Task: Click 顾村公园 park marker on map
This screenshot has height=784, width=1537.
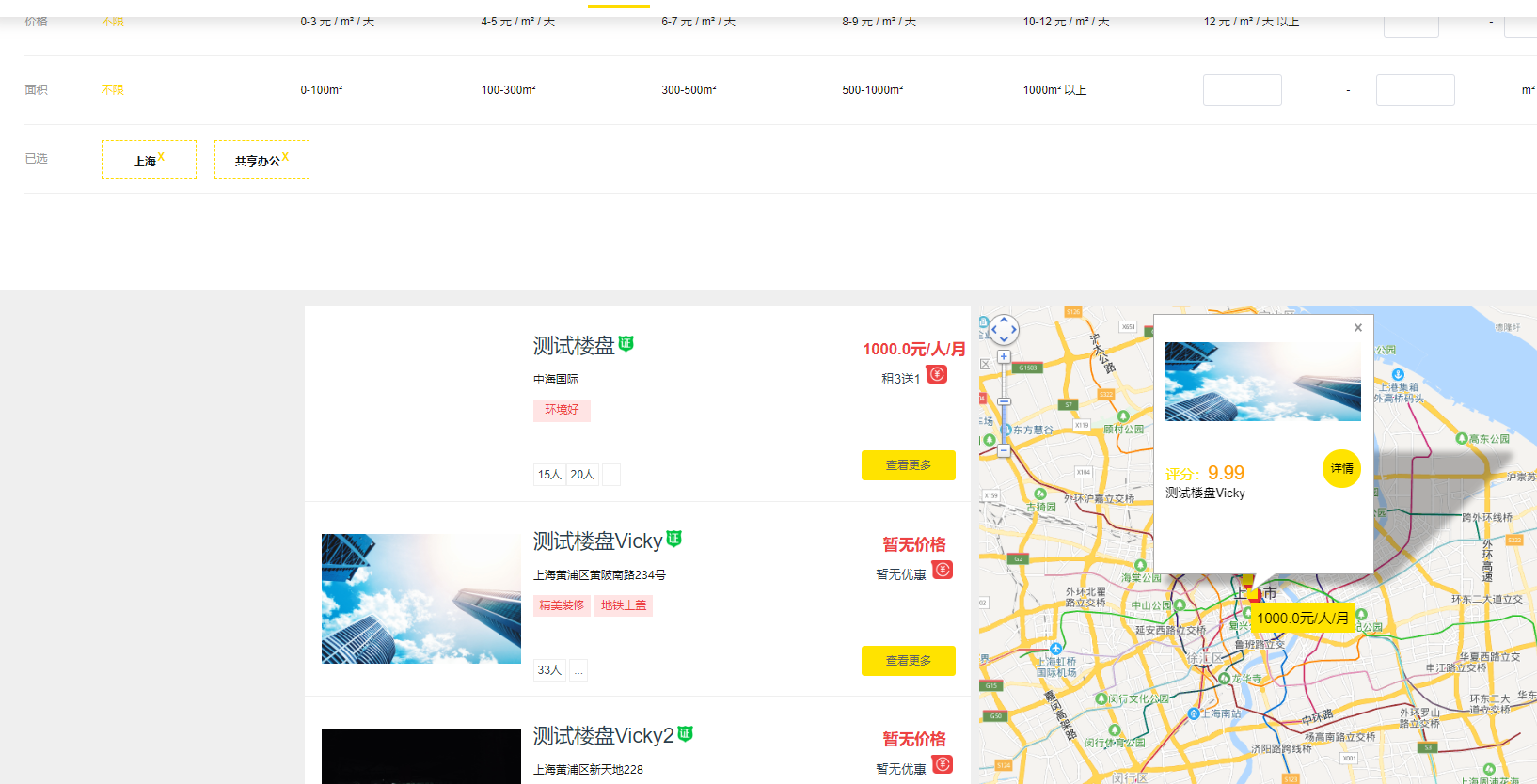Action: pyautogui.click(x=1123, y=416)
